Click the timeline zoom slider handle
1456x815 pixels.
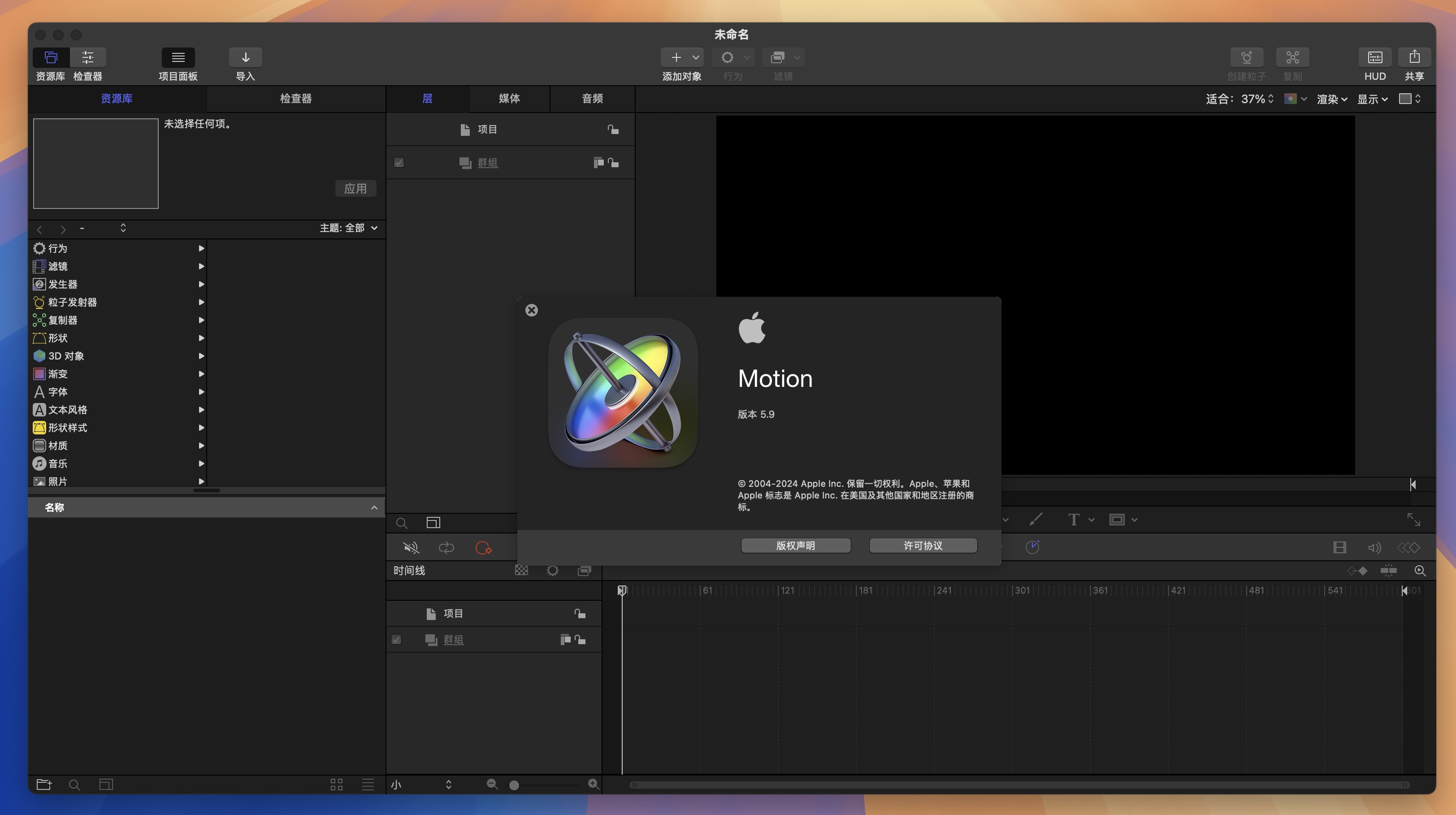tap(514, 785)
